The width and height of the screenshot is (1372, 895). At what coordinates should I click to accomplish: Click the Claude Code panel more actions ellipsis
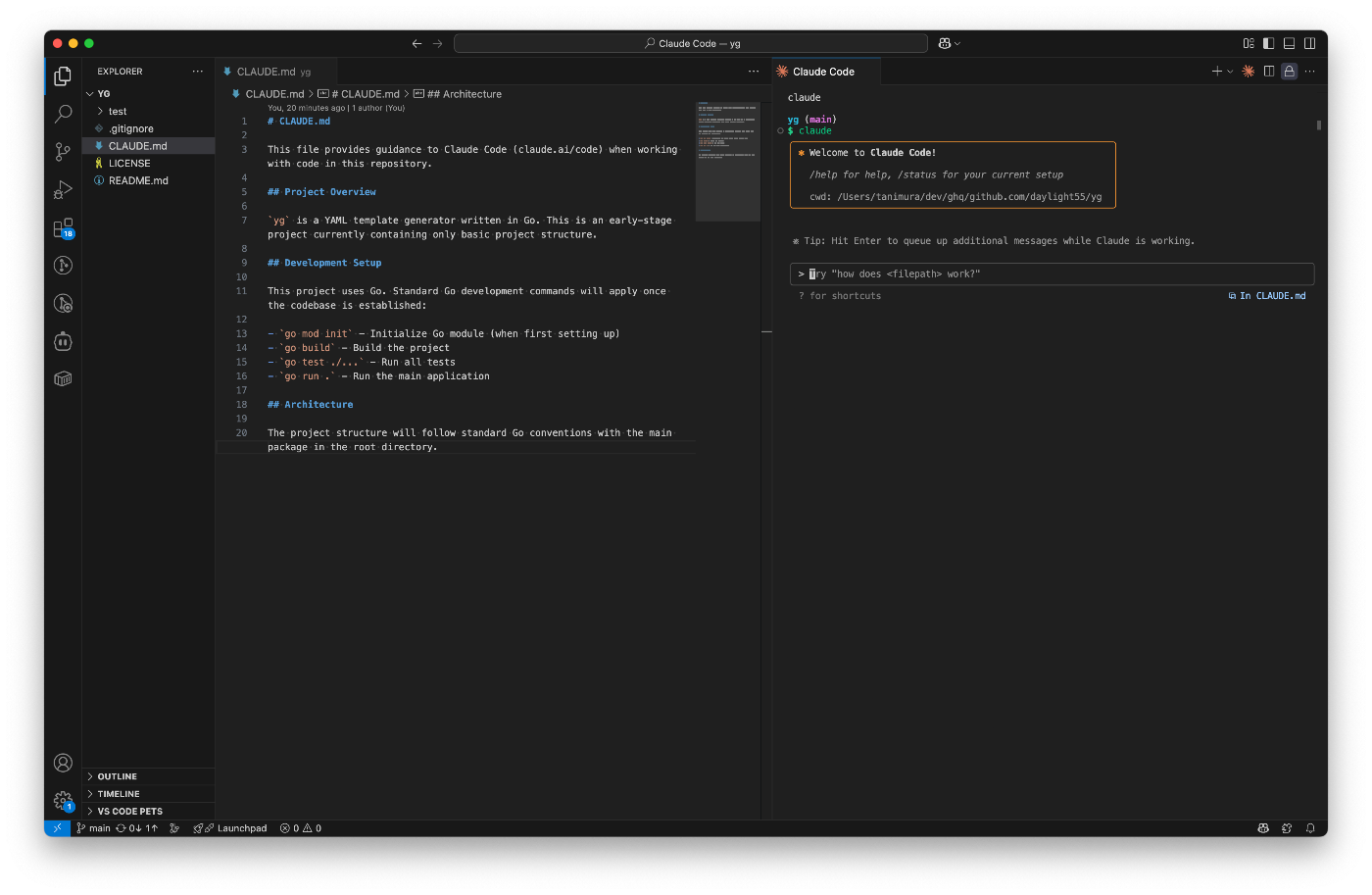[1309, 72]
